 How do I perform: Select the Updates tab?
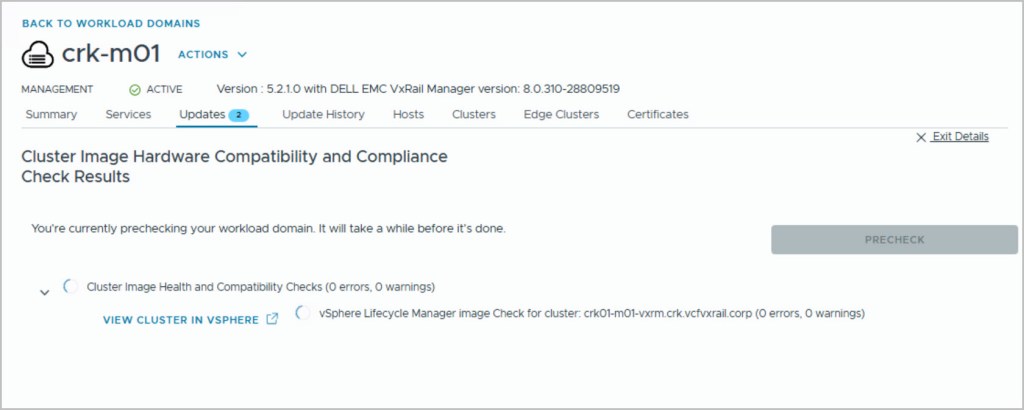coord(202,114)
